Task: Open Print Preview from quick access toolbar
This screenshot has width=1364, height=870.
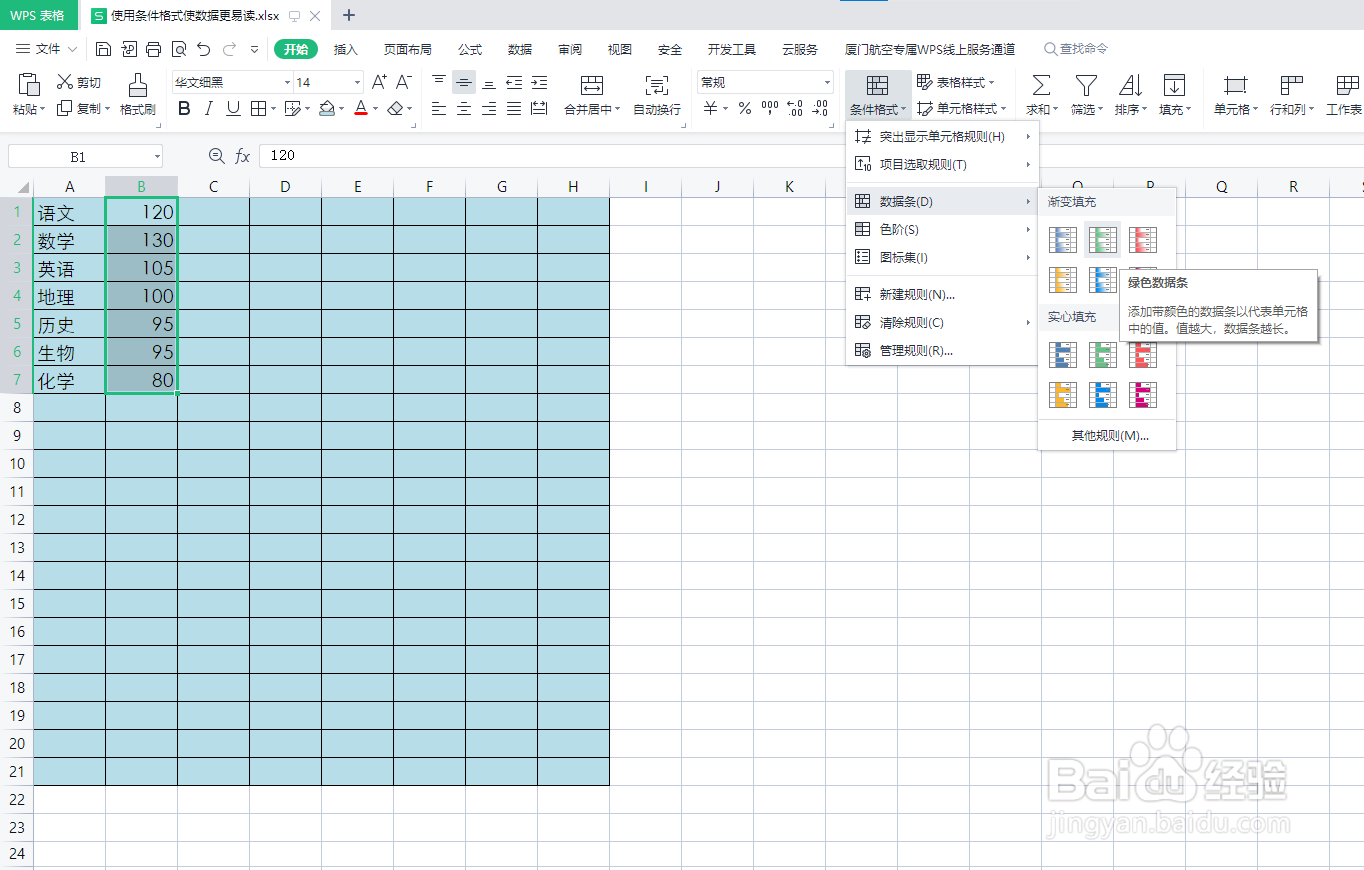Action: (x=178, y=49)
